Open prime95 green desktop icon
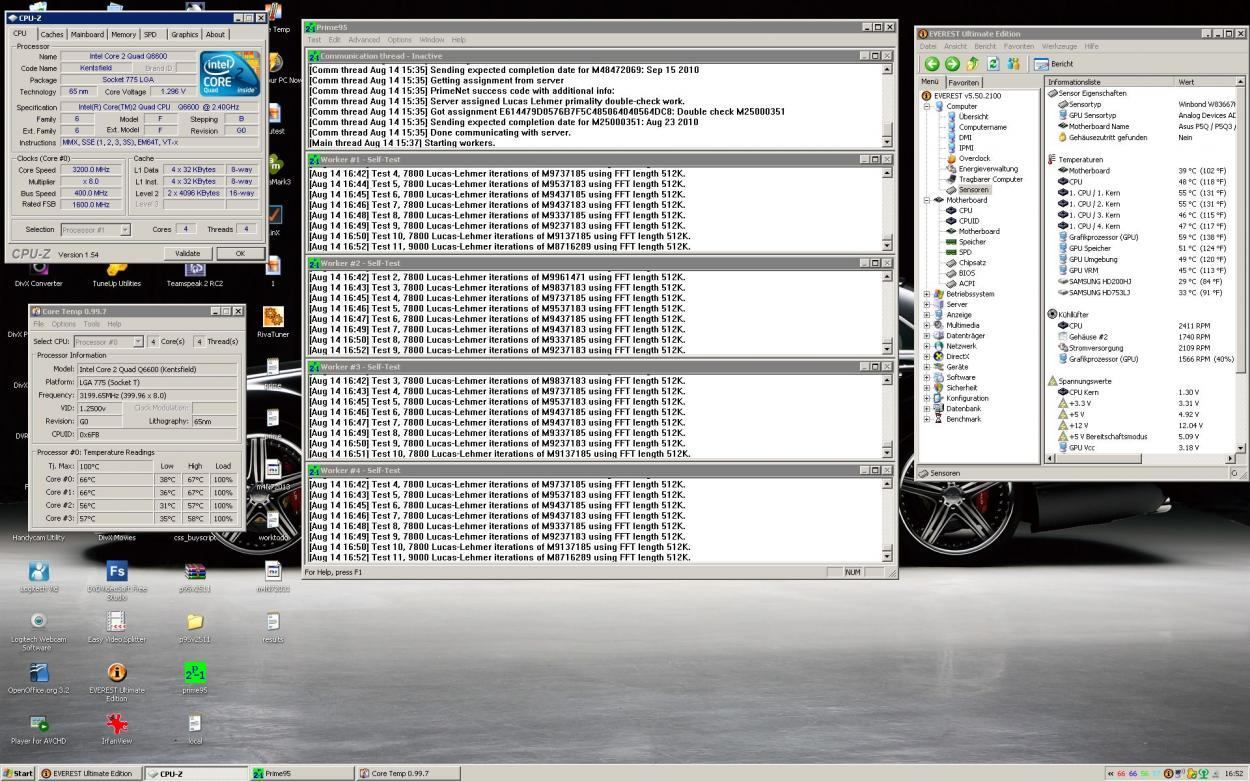Image resolution: width=1250 pixels, height=782 pixels. click(194, 678)
